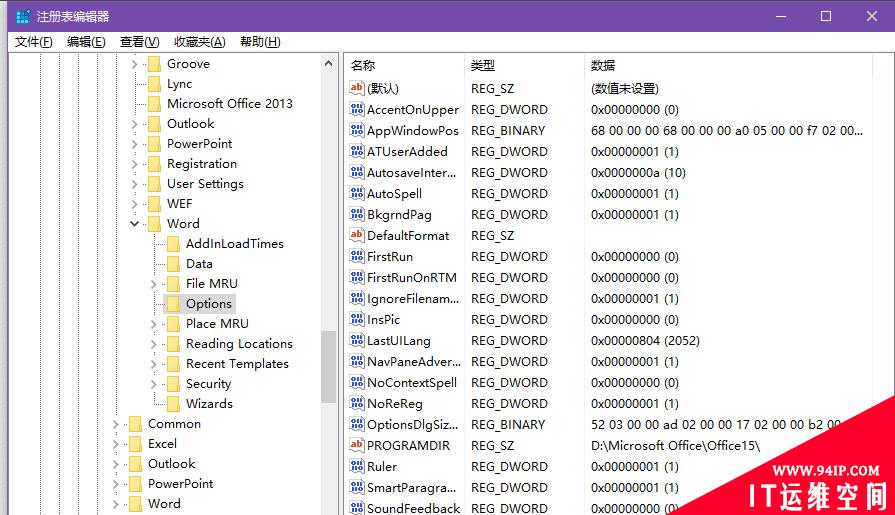Screen dimensions: 895x515
Task: Select the AutoSpell value icon
Action: click(x=357, y=194)
